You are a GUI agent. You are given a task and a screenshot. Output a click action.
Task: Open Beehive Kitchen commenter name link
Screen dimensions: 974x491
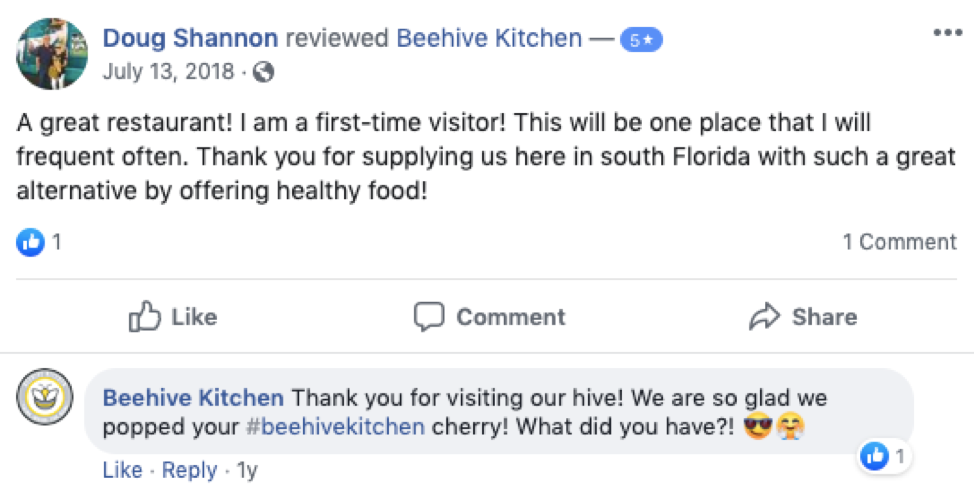click(193, 398)
